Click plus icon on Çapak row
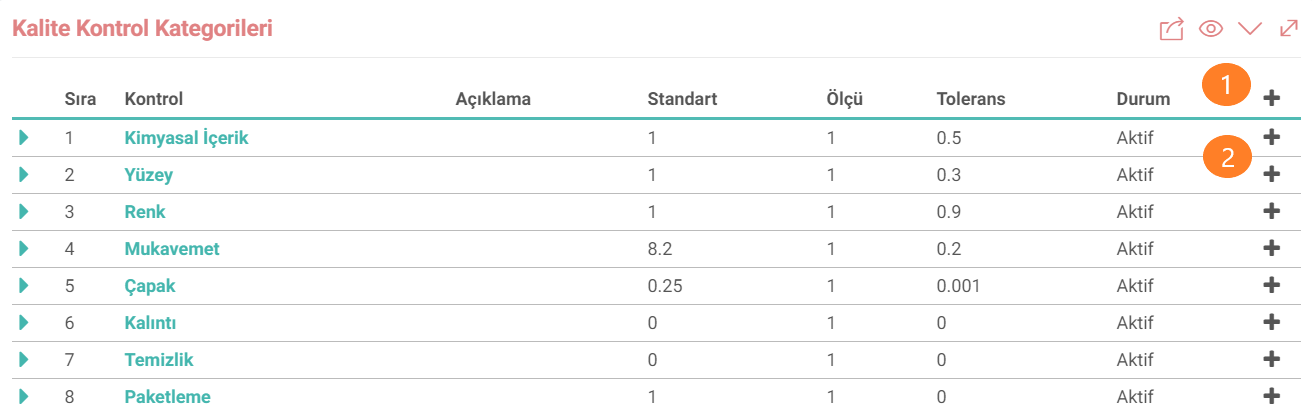This screenshot has height=411, width=1312. 1271,285
